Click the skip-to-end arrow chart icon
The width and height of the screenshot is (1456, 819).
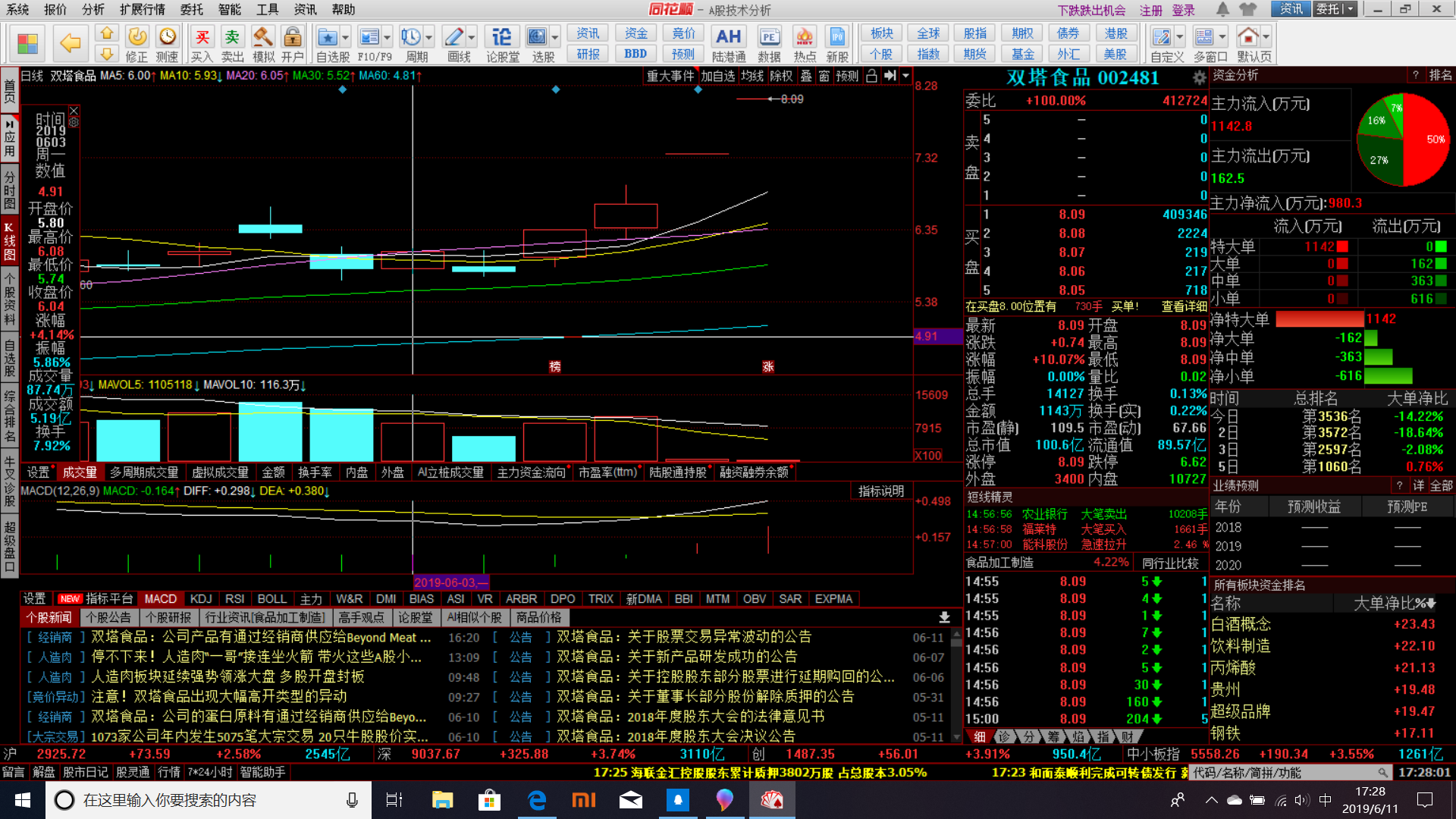point(890,76)
